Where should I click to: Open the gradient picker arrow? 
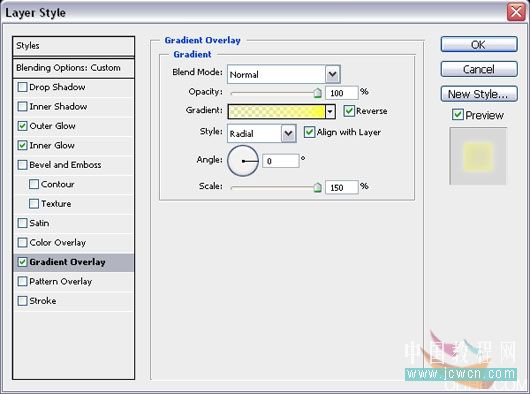330,111
